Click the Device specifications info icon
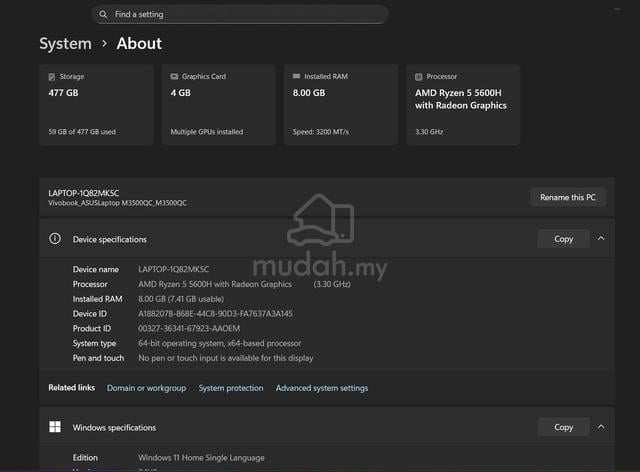This screenshot has height=472, width=640. [55, 238]
